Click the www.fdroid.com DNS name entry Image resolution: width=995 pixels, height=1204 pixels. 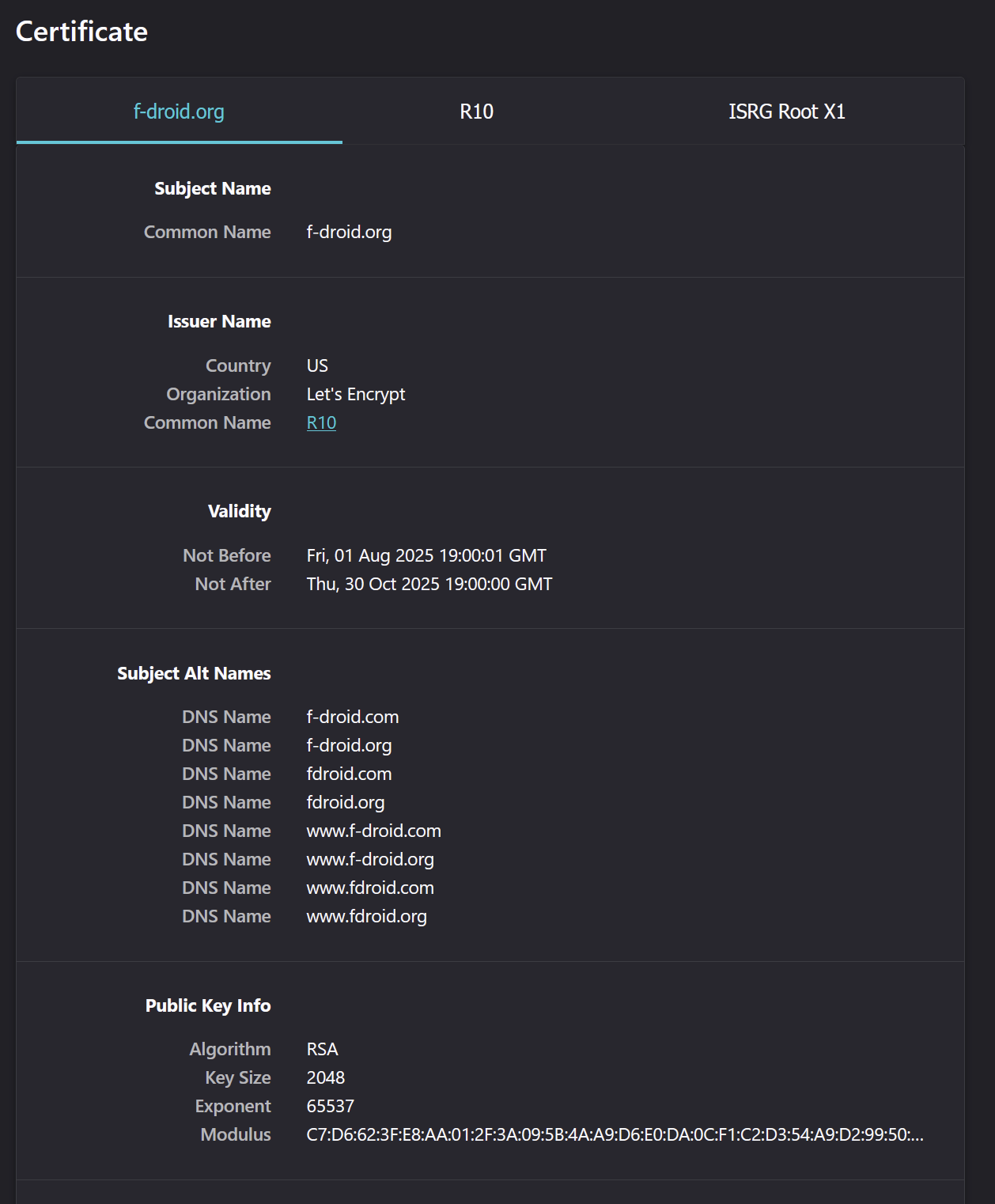370,888
